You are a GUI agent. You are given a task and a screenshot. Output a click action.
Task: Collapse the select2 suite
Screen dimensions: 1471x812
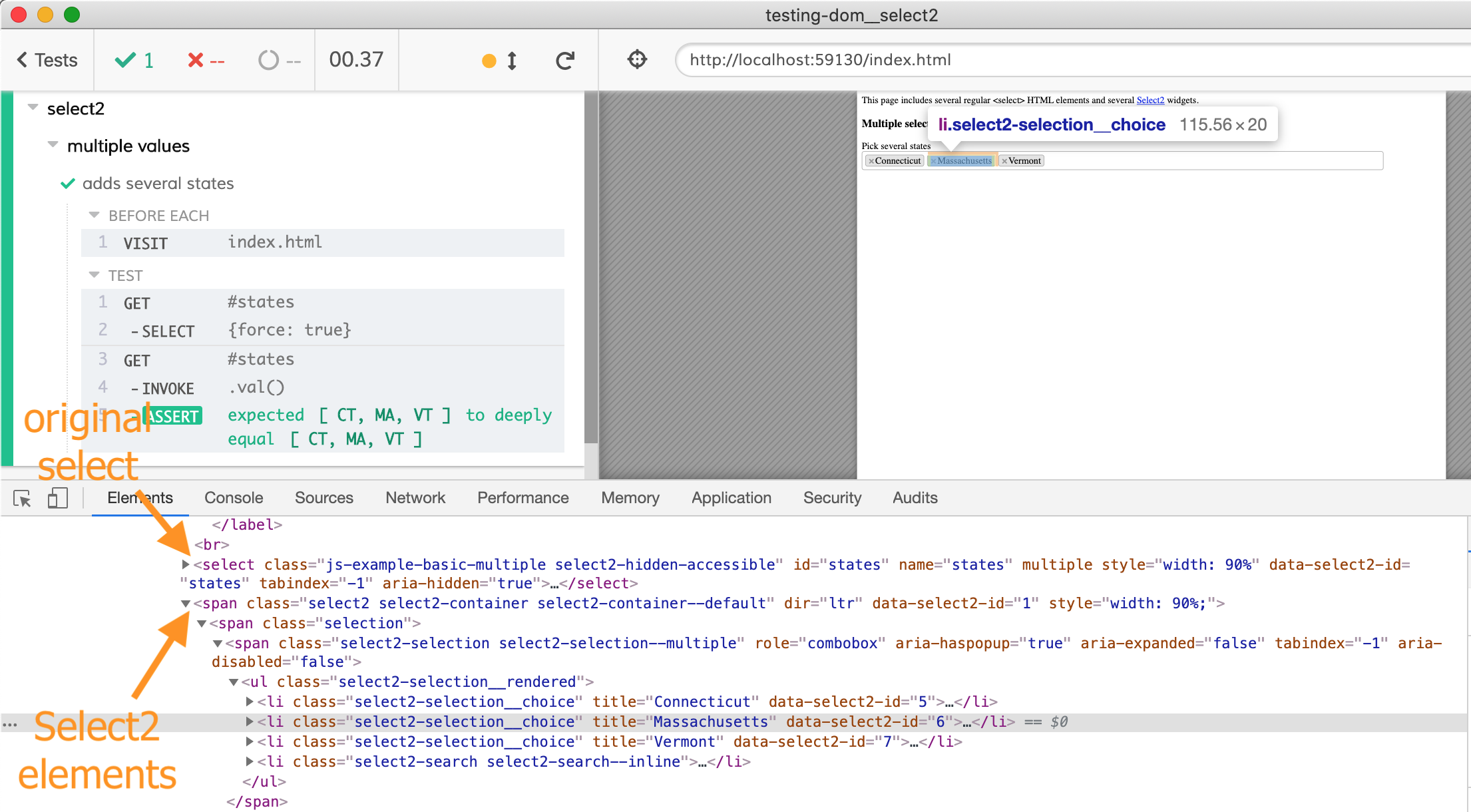33,108
